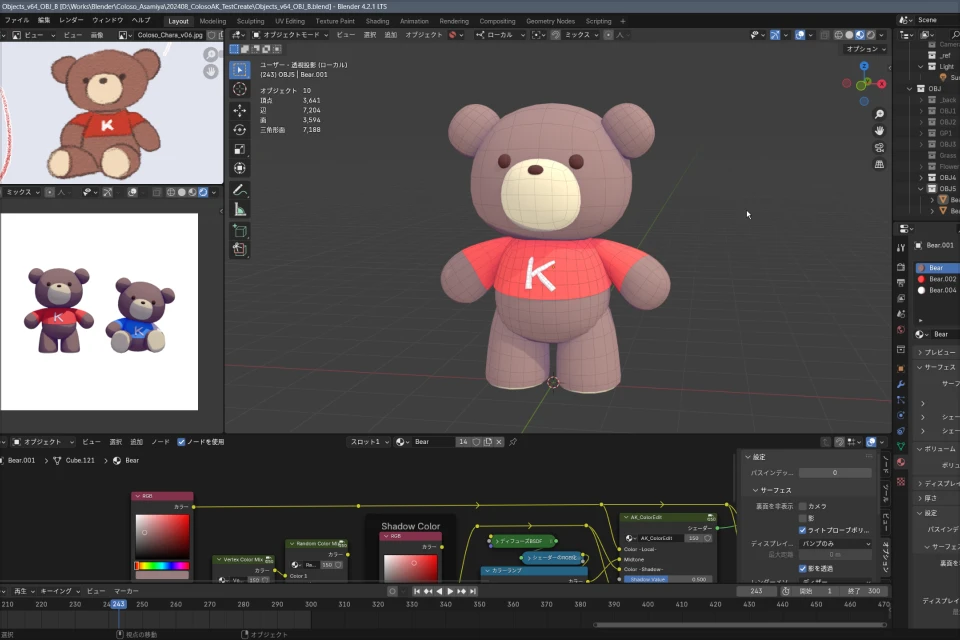Viewport: 960px width, 640px height.
Task: Jump to start frame in timeline
Action: point(417,591)
